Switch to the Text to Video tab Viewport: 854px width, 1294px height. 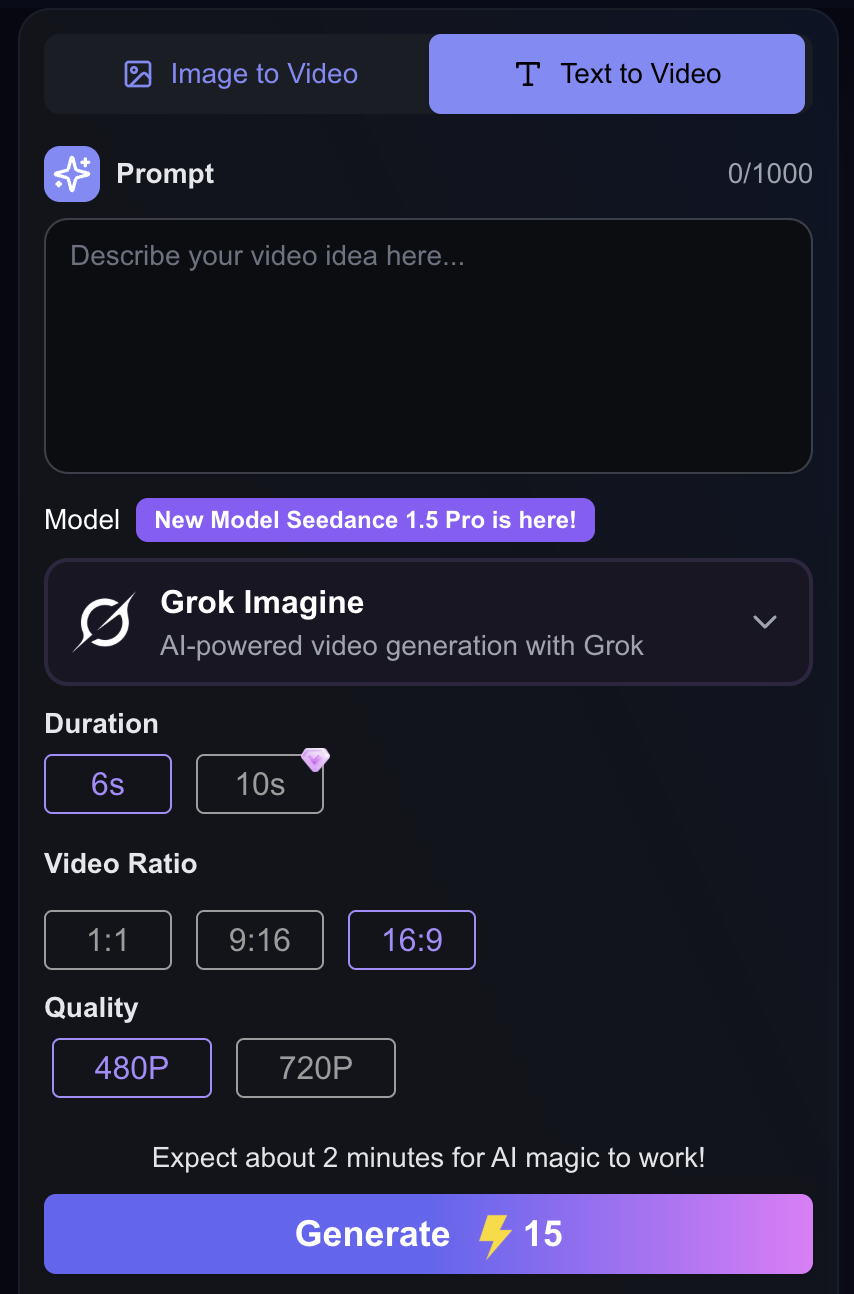pos(617,74)
